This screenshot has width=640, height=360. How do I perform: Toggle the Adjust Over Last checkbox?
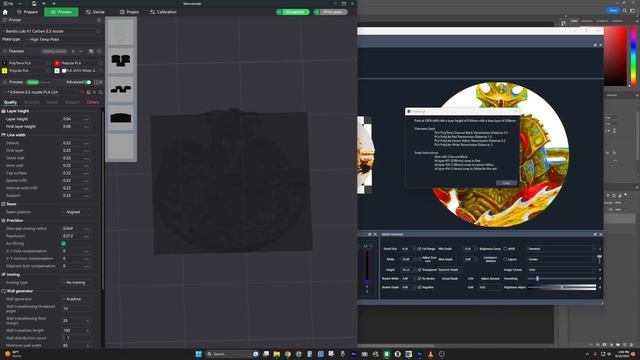point(419,259)
